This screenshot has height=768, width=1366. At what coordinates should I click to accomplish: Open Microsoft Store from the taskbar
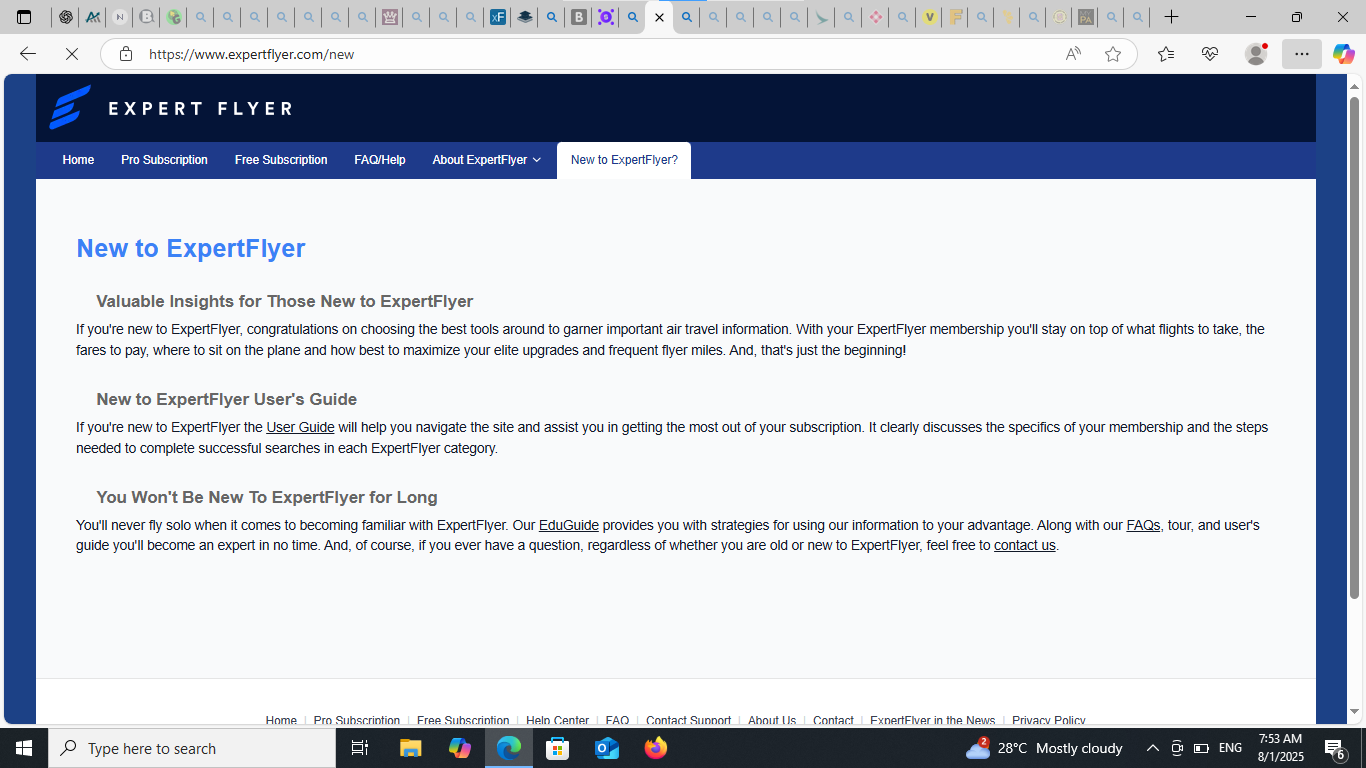point(558,748)
